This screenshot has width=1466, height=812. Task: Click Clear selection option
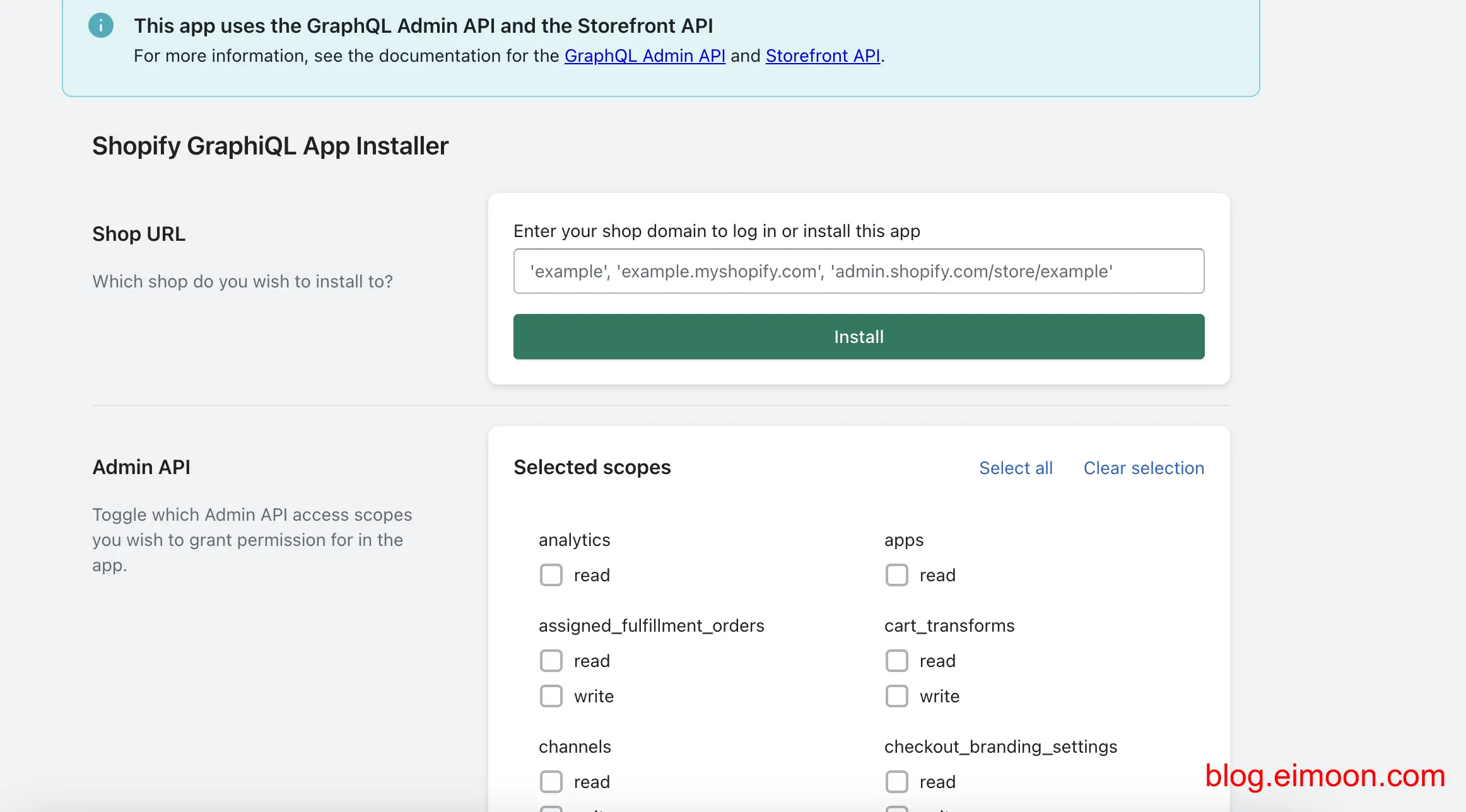click(1144, 467)
